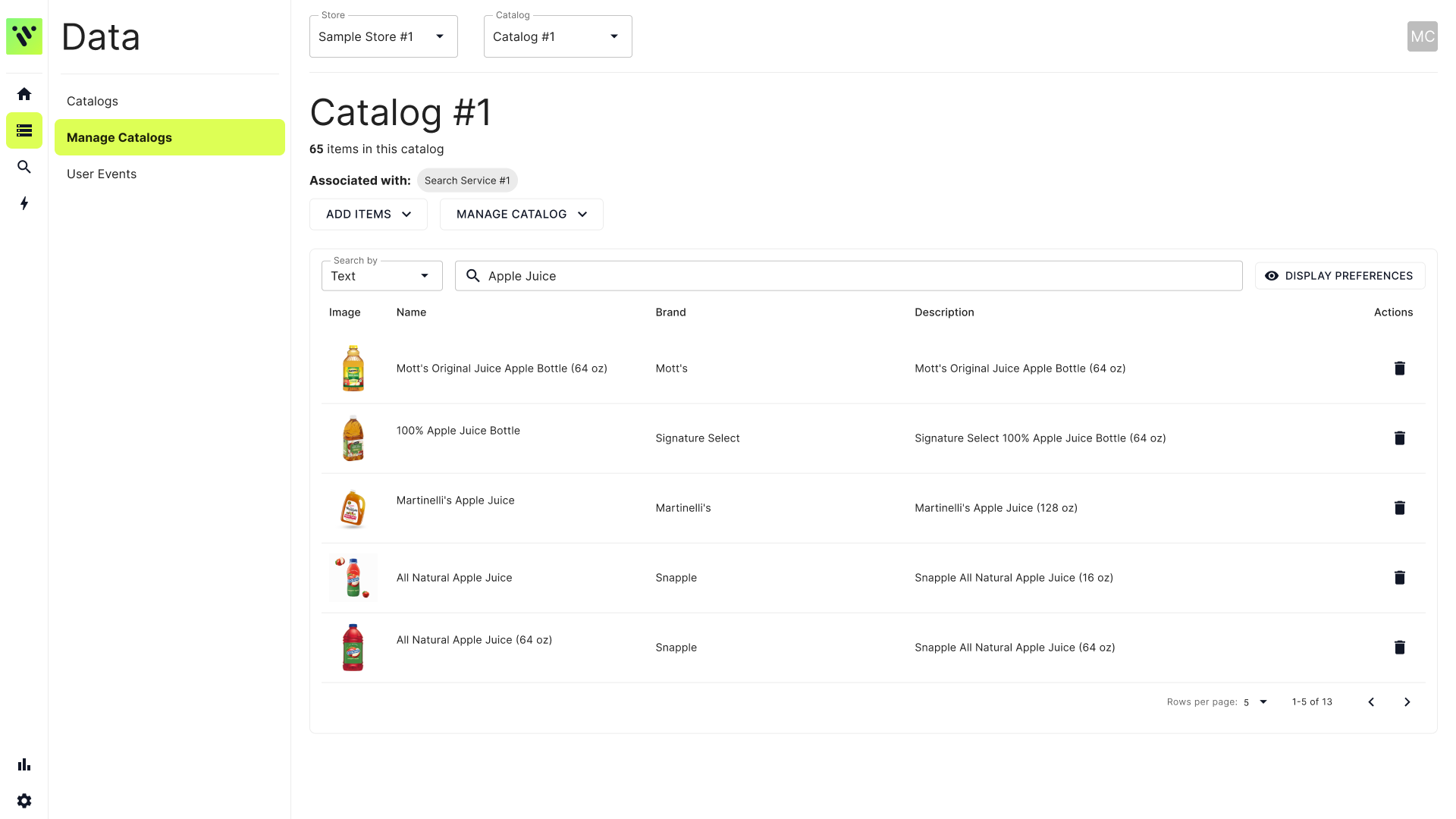
Task: Select the name '100% Apple Juice Bottle'
Action: point(458,431)
